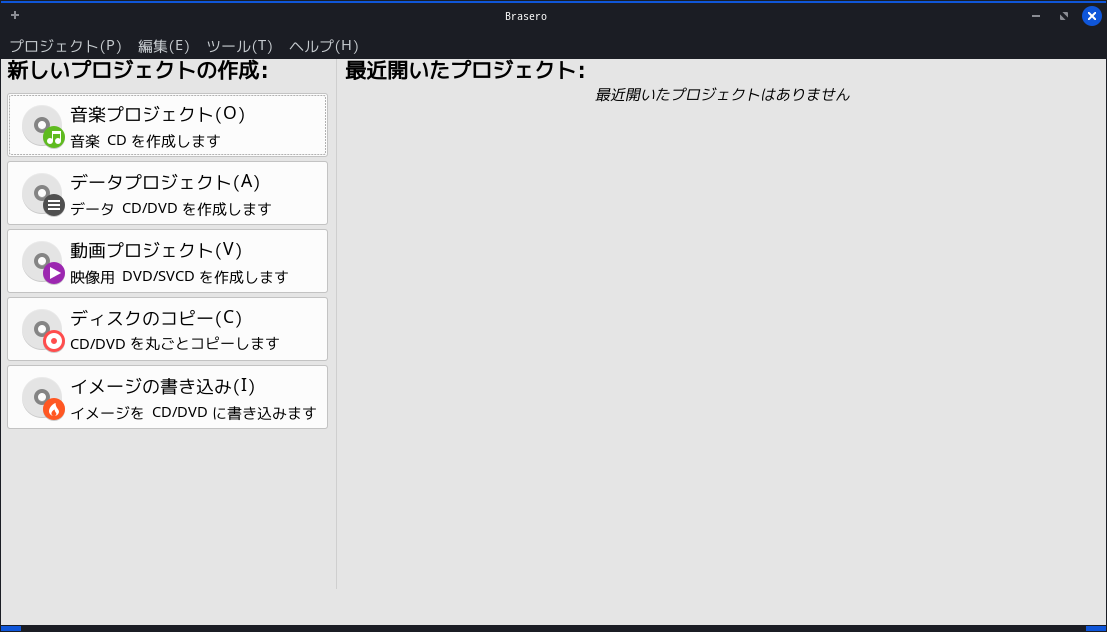Choose イメージの書き込み(I) option
The height and width of the screenshot is (632, 1107).
[167, 397]
